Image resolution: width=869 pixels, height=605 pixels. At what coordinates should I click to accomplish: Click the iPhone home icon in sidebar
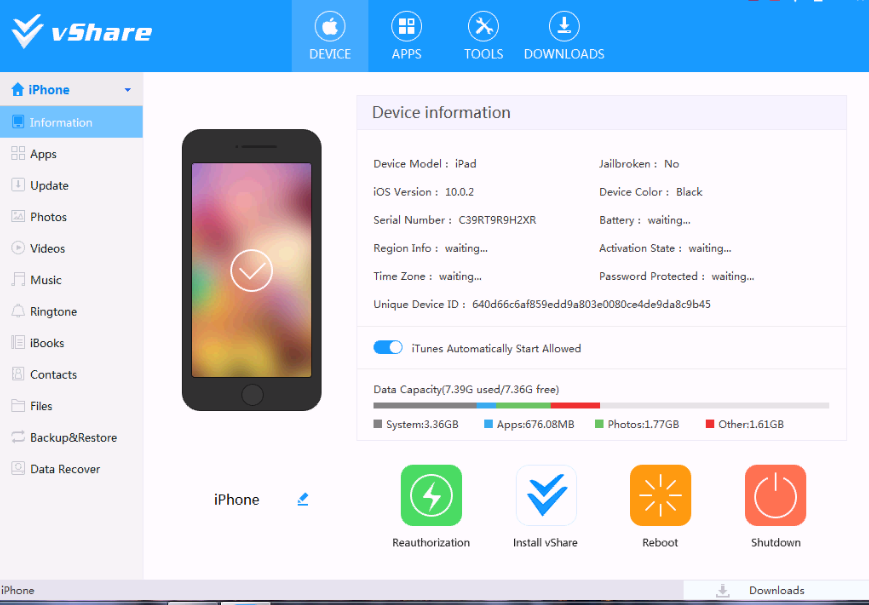17,89
